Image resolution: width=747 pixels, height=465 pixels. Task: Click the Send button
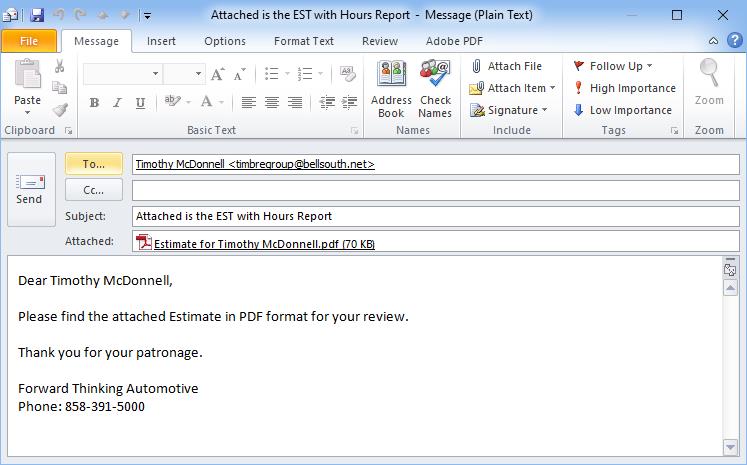pos(29,187)
